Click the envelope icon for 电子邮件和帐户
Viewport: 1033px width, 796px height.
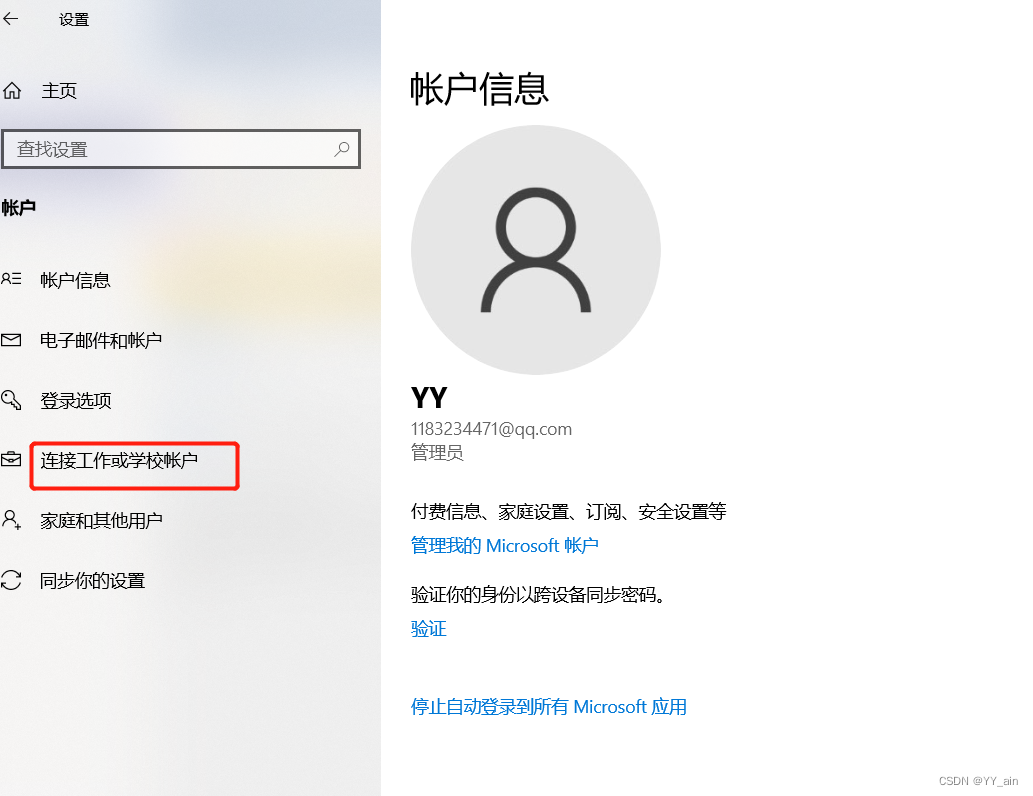point(11,340)
